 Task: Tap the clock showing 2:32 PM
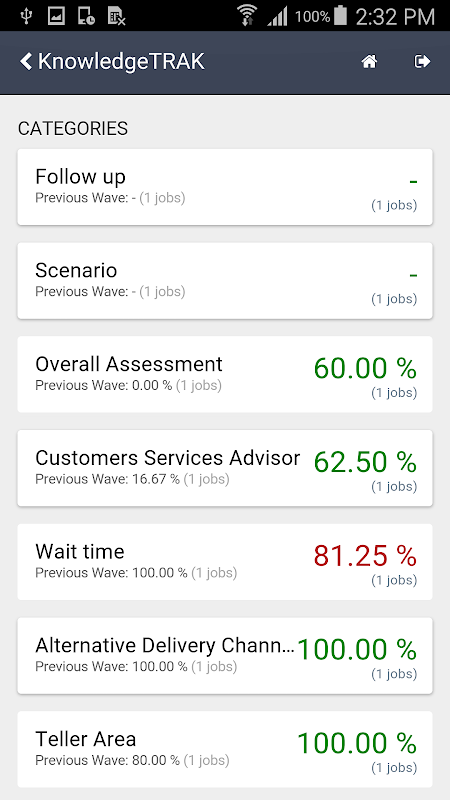coord(395,16)
